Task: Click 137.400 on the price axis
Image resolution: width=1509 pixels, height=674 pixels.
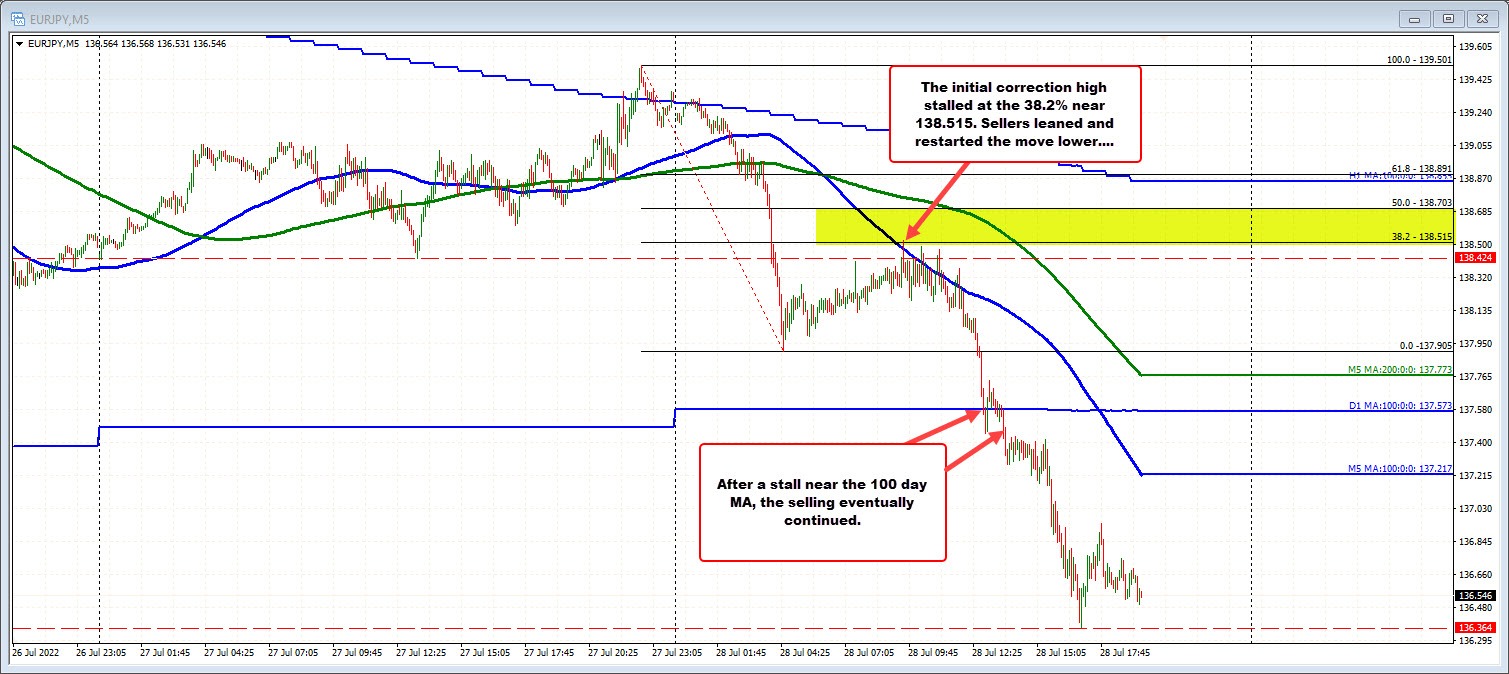Action: tap(1476, 442)
